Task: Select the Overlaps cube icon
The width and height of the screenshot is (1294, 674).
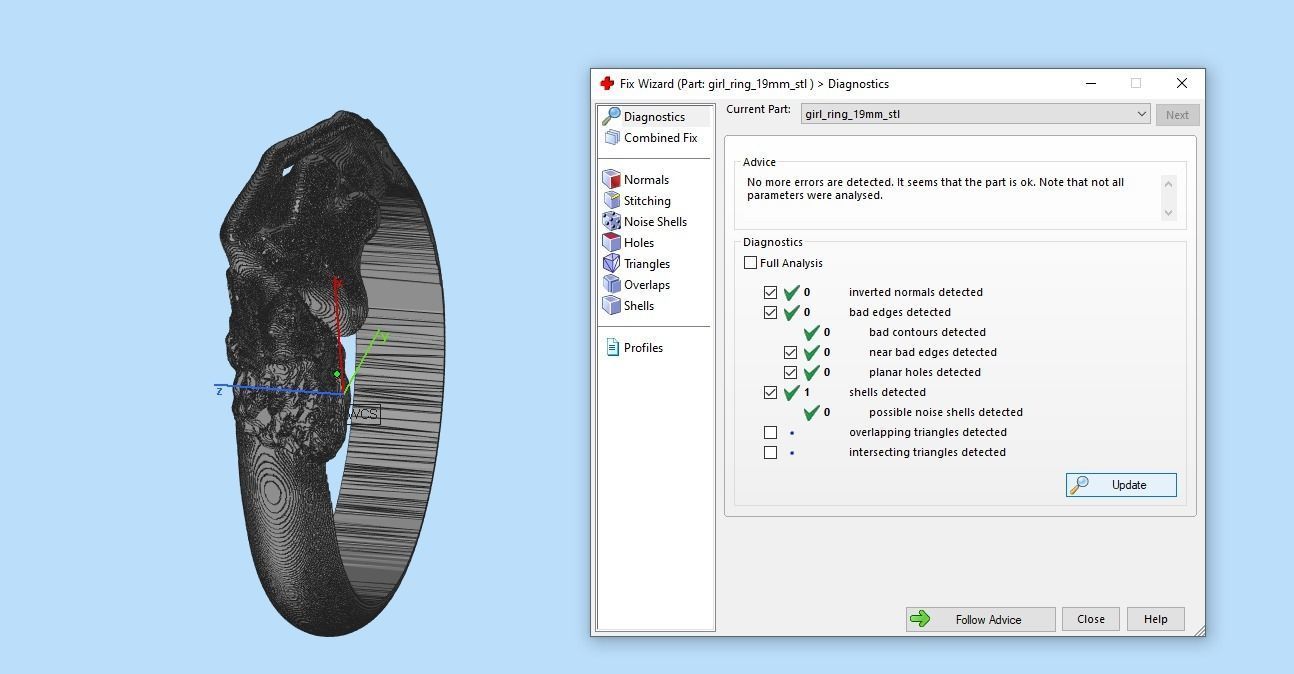Action: pyautogui.click(x=611, y=284)
